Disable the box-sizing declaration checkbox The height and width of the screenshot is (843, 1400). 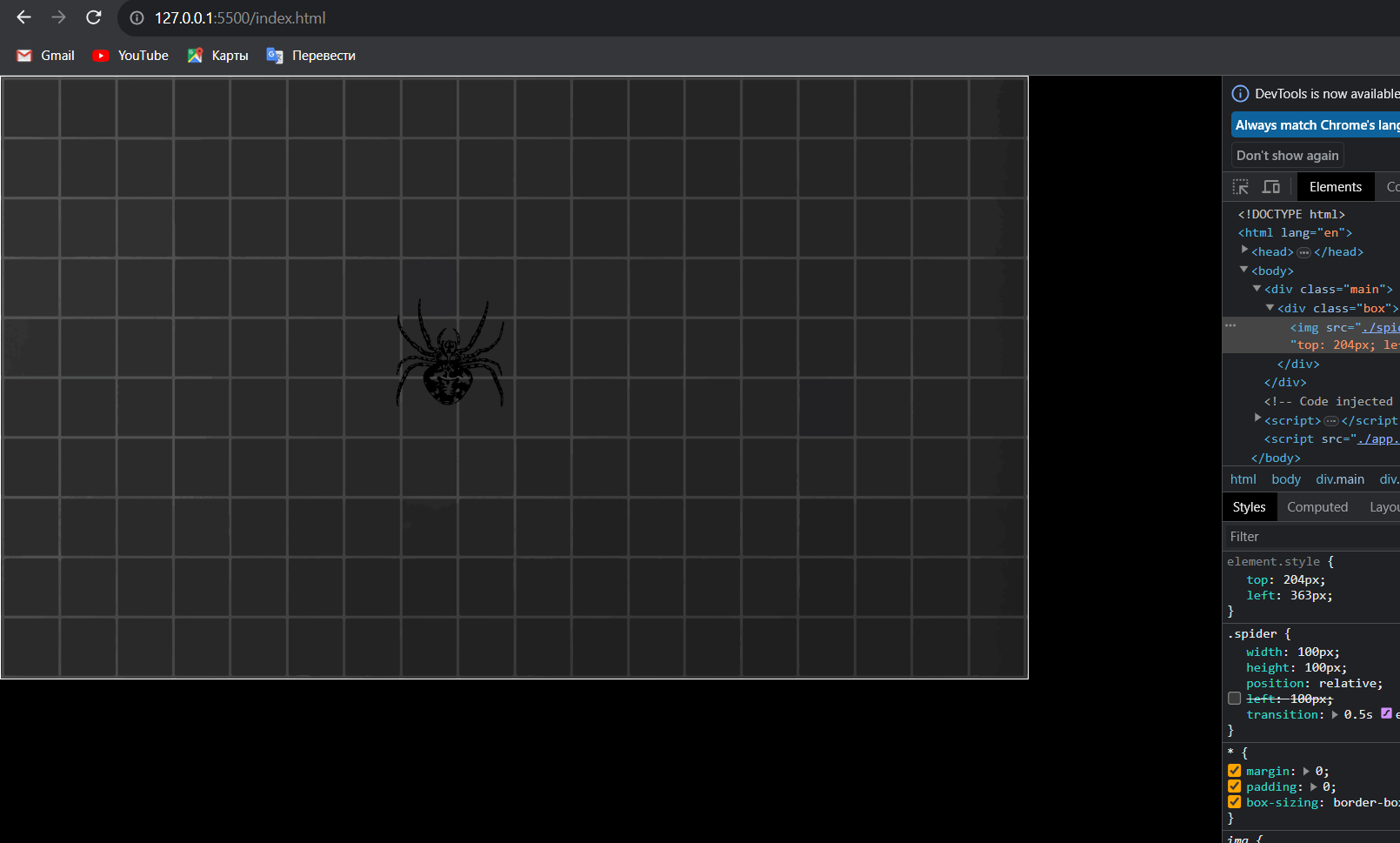click(x=1235, y=802)
